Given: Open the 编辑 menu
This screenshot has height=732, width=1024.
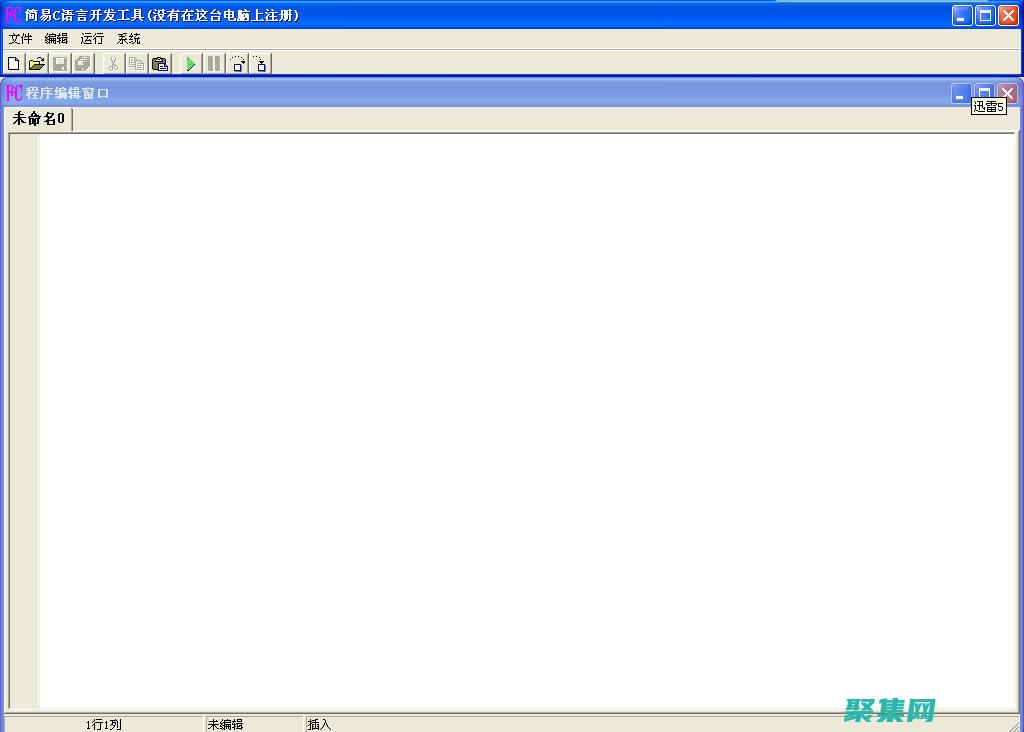Looking at the screenshot, I should 57,39.
